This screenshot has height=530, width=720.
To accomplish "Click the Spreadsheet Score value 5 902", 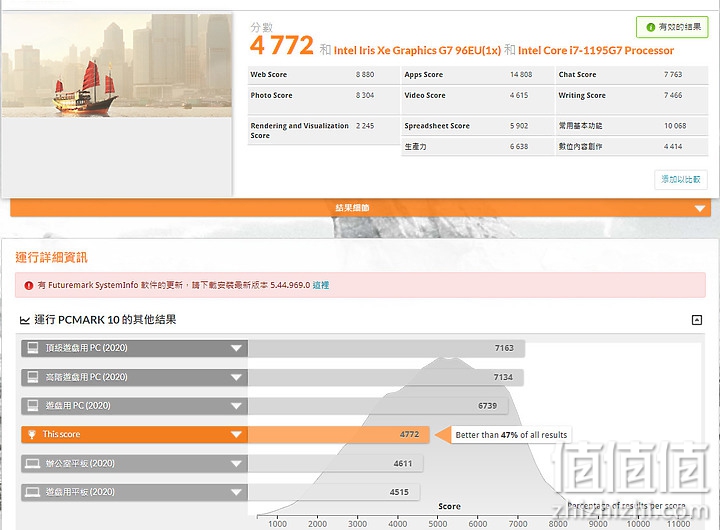I will [519, 126].
